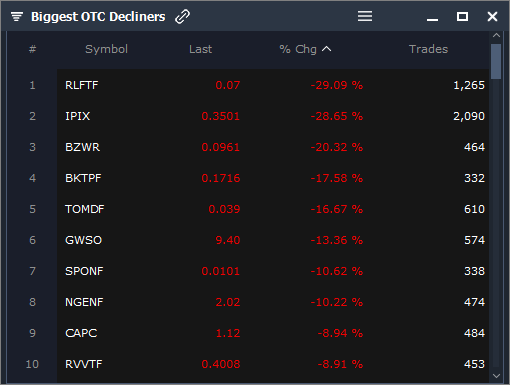Close the Biggest OTC Decliners window

(x=492, y=16)
